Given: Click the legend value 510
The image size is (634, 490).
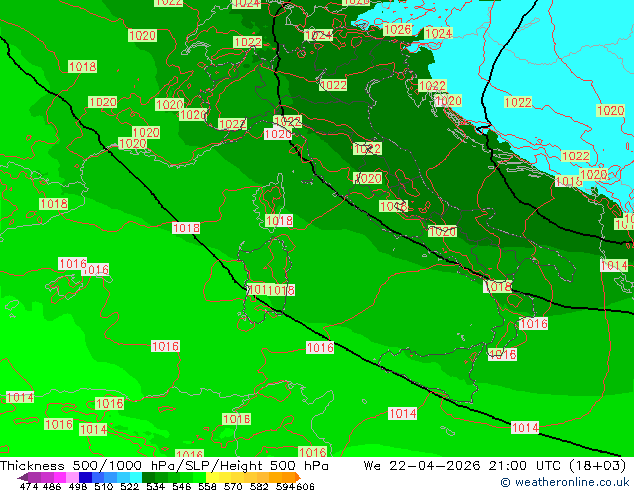Looking at the screenshot, I should [x=104, y=486].
